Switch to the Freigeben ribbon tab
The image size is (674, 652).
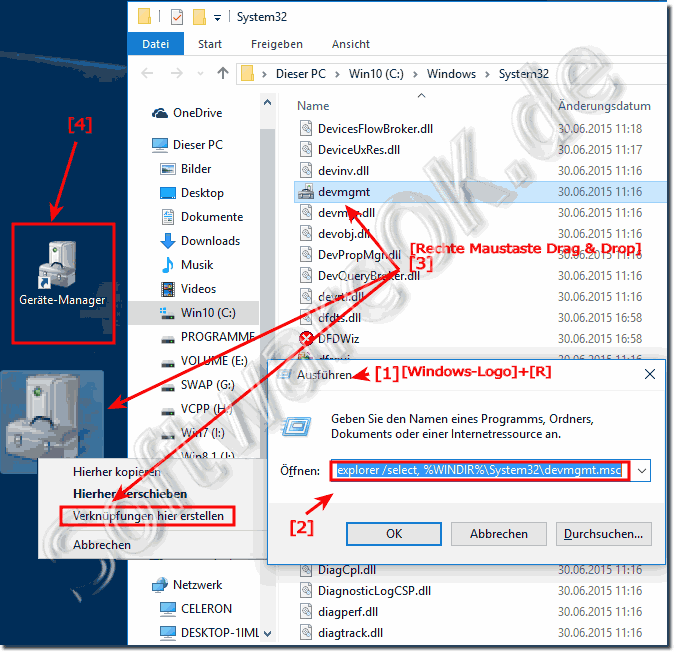[277, 44]
